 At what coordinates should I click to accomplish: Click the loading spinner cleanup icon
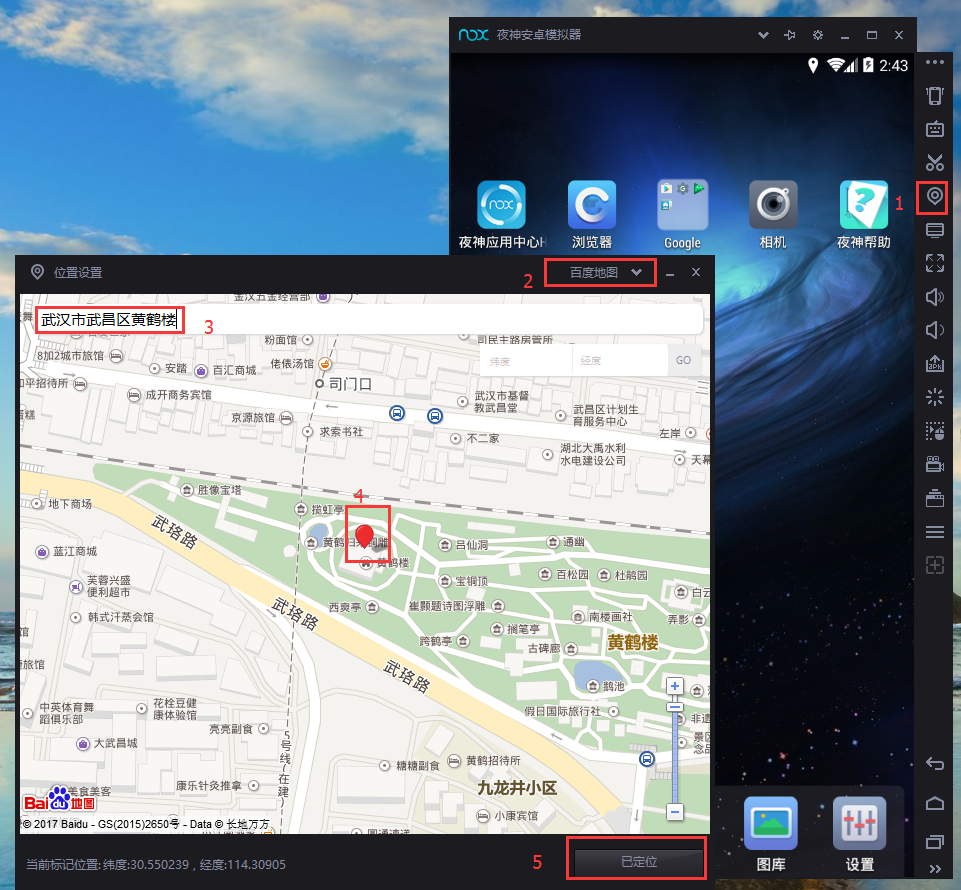pos(935,397)
